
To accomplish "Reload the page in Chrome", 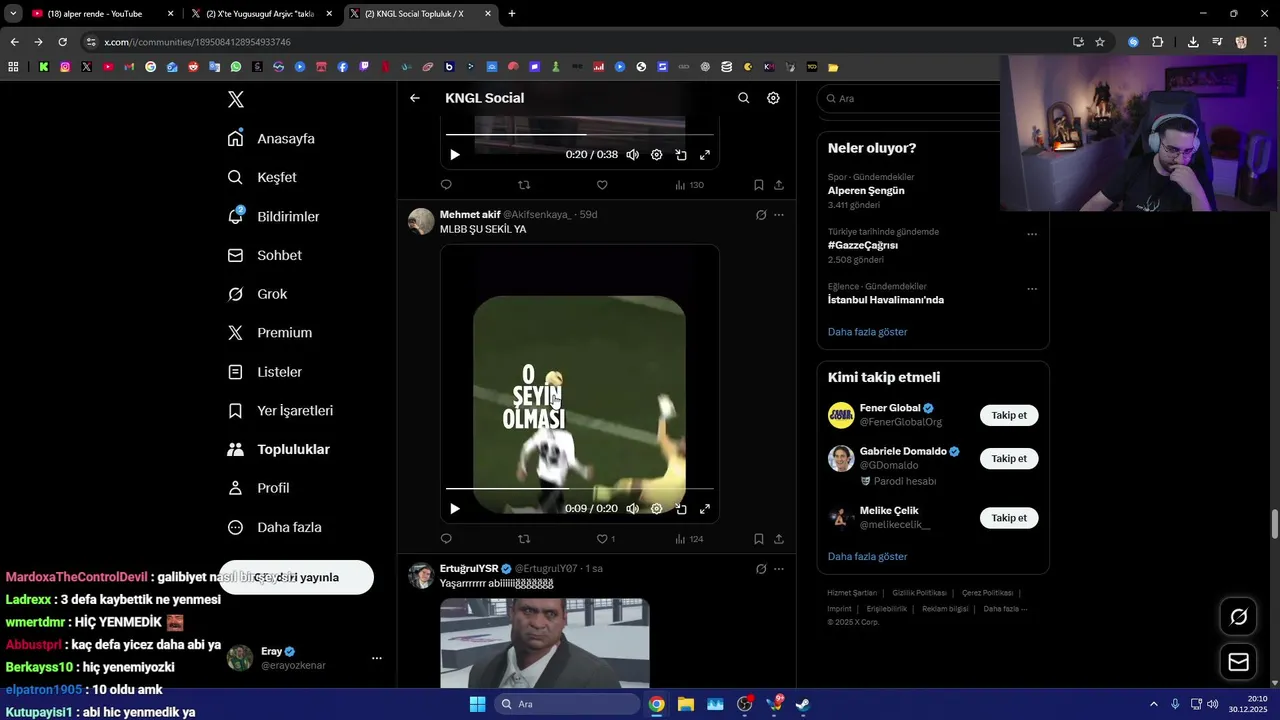I will (x=62, y=42).
